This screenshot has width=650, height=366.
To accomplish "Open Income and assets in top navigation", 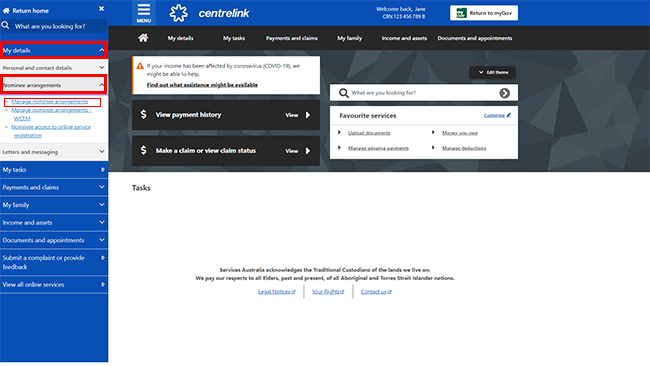I will click(404, 38).
